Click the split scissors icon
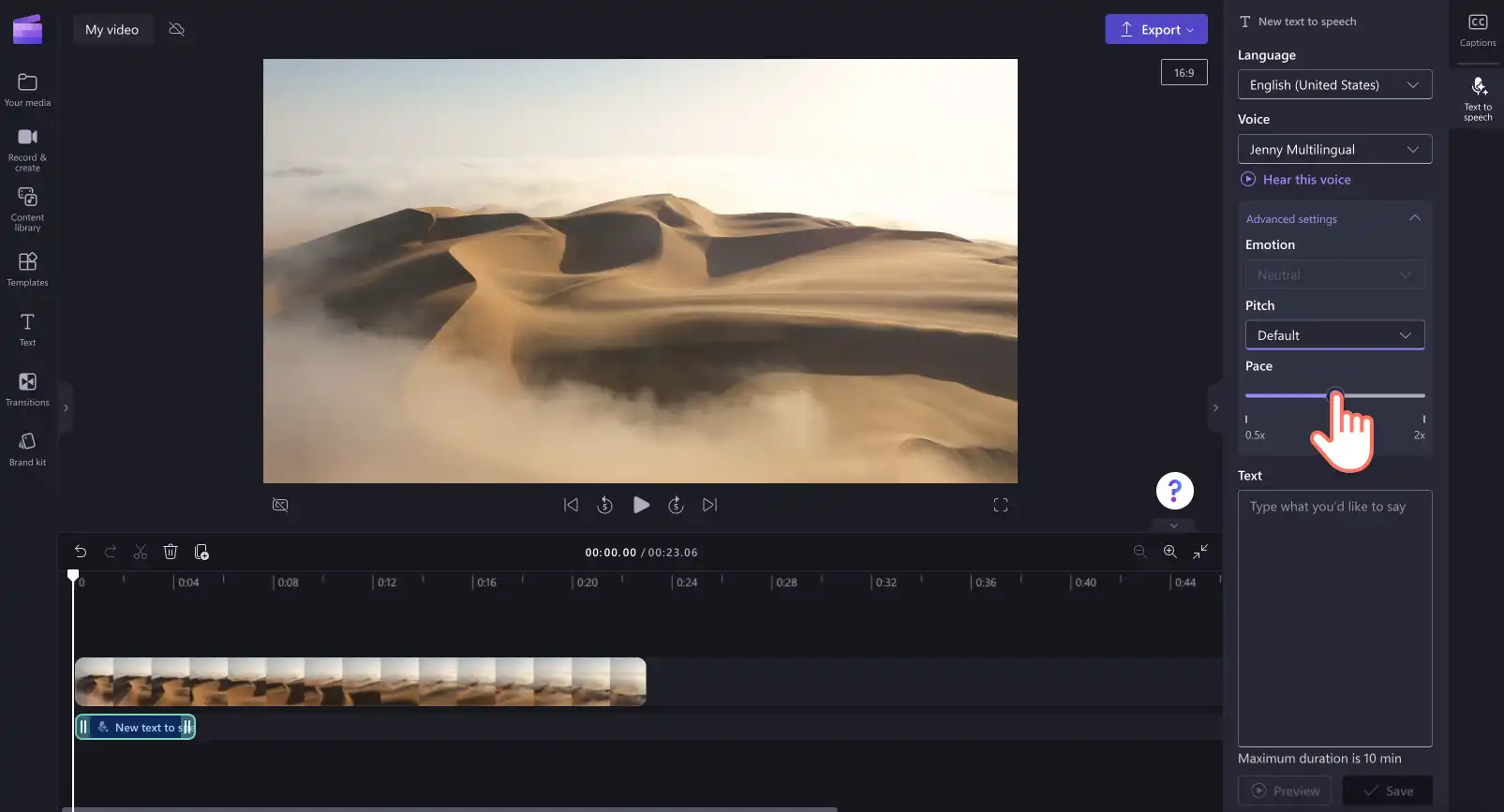This screenshot has height=812, width=1504. (x=141, y=552)
